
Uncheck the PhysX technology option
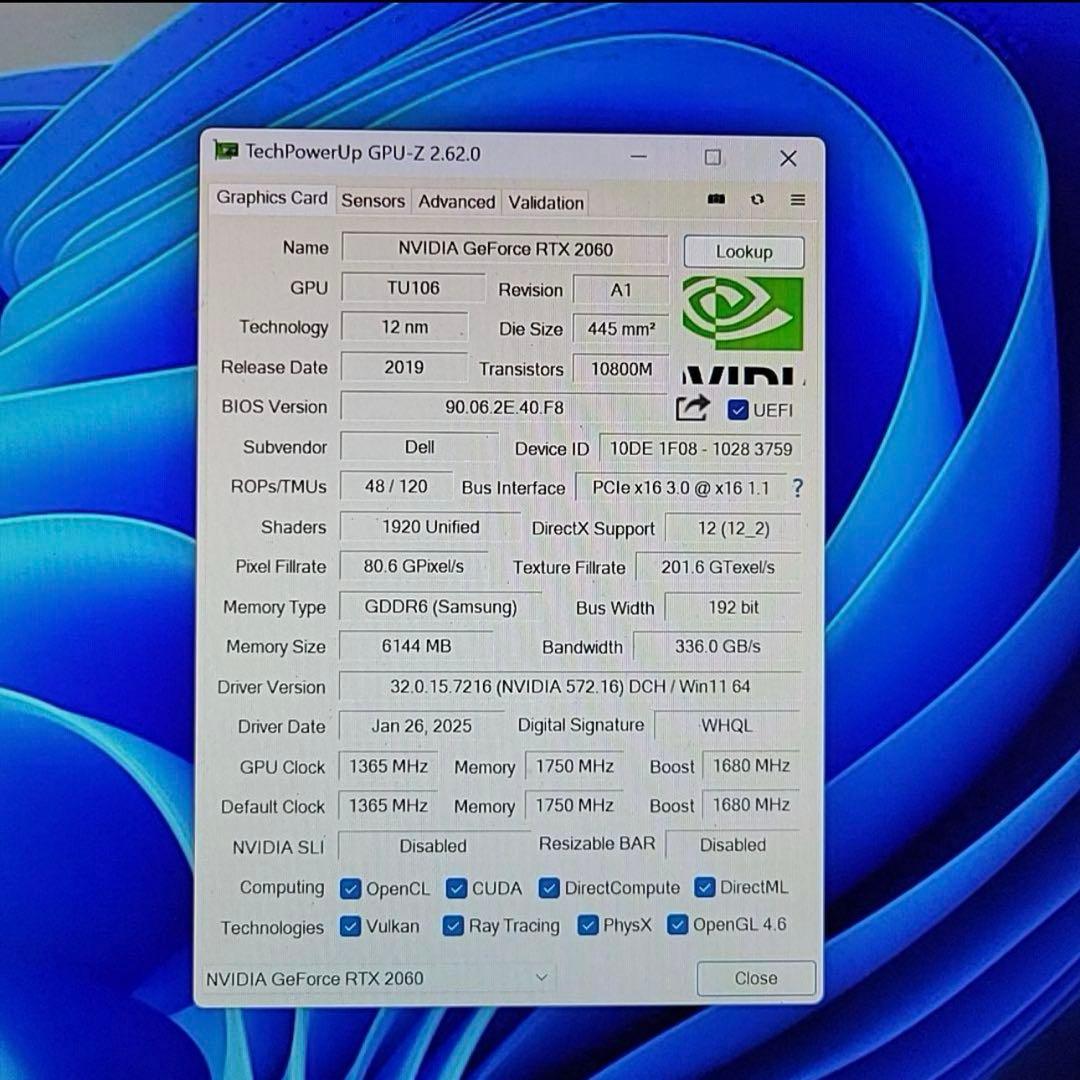[x=587, y=926]
